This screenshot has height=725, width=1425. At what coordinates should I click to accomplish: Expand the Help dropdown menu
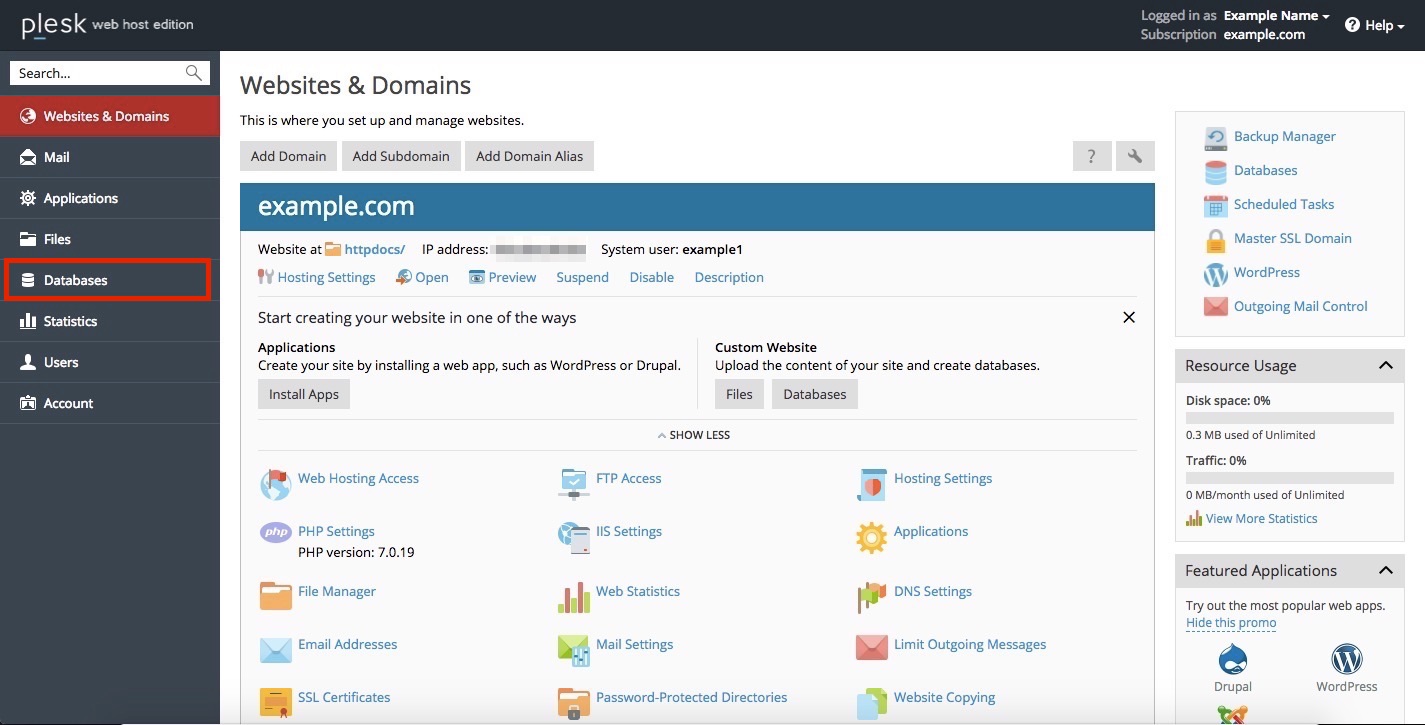click(1375, 25)
